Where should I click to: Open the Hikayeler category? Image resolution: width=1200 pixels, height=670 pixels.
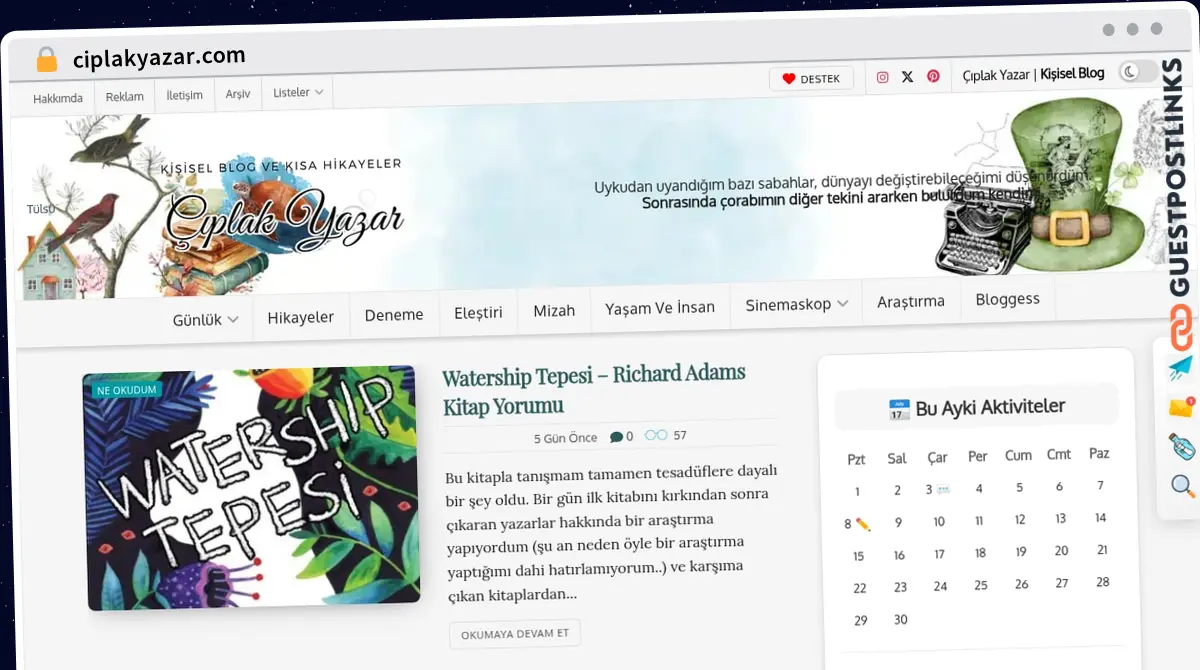click(x=301, y=317)
